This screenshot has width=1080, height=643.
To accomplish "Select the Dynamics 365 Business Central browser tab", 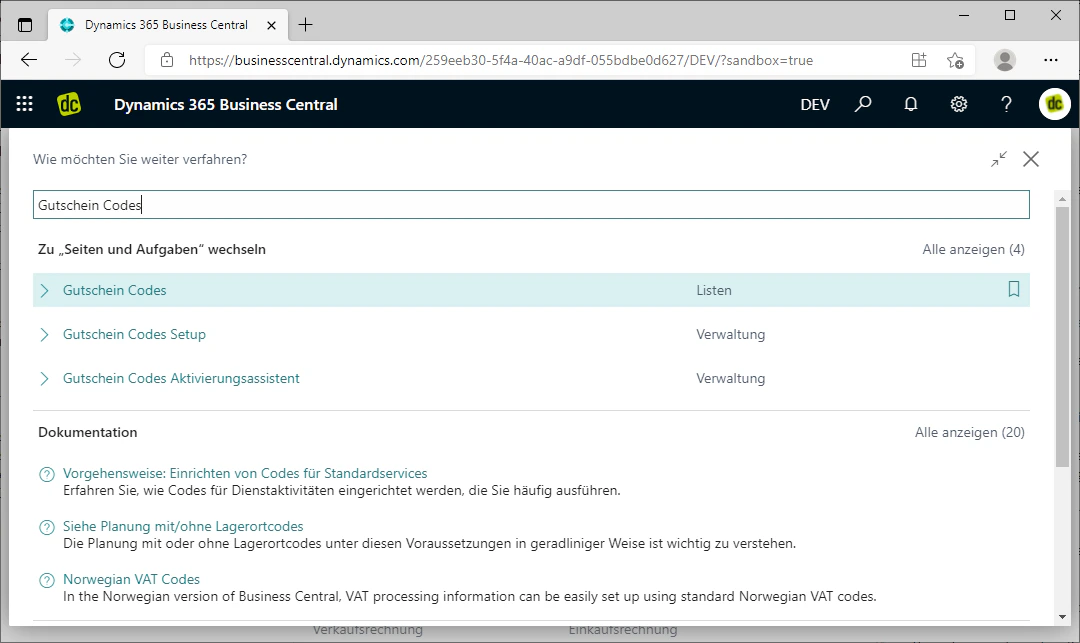I will pos(165,25).
